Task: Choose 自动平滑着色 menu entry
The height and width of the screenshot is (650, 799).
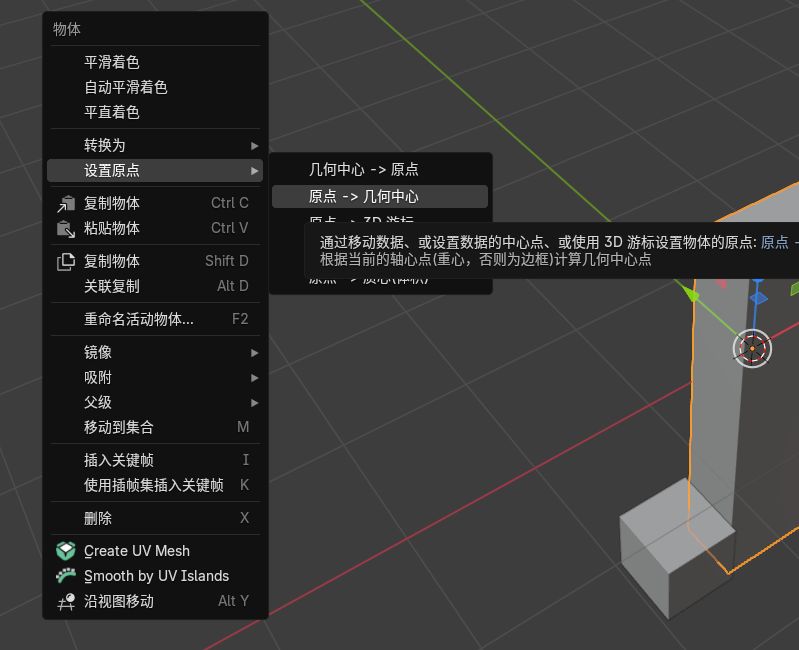Action: [x=155, y=87]
